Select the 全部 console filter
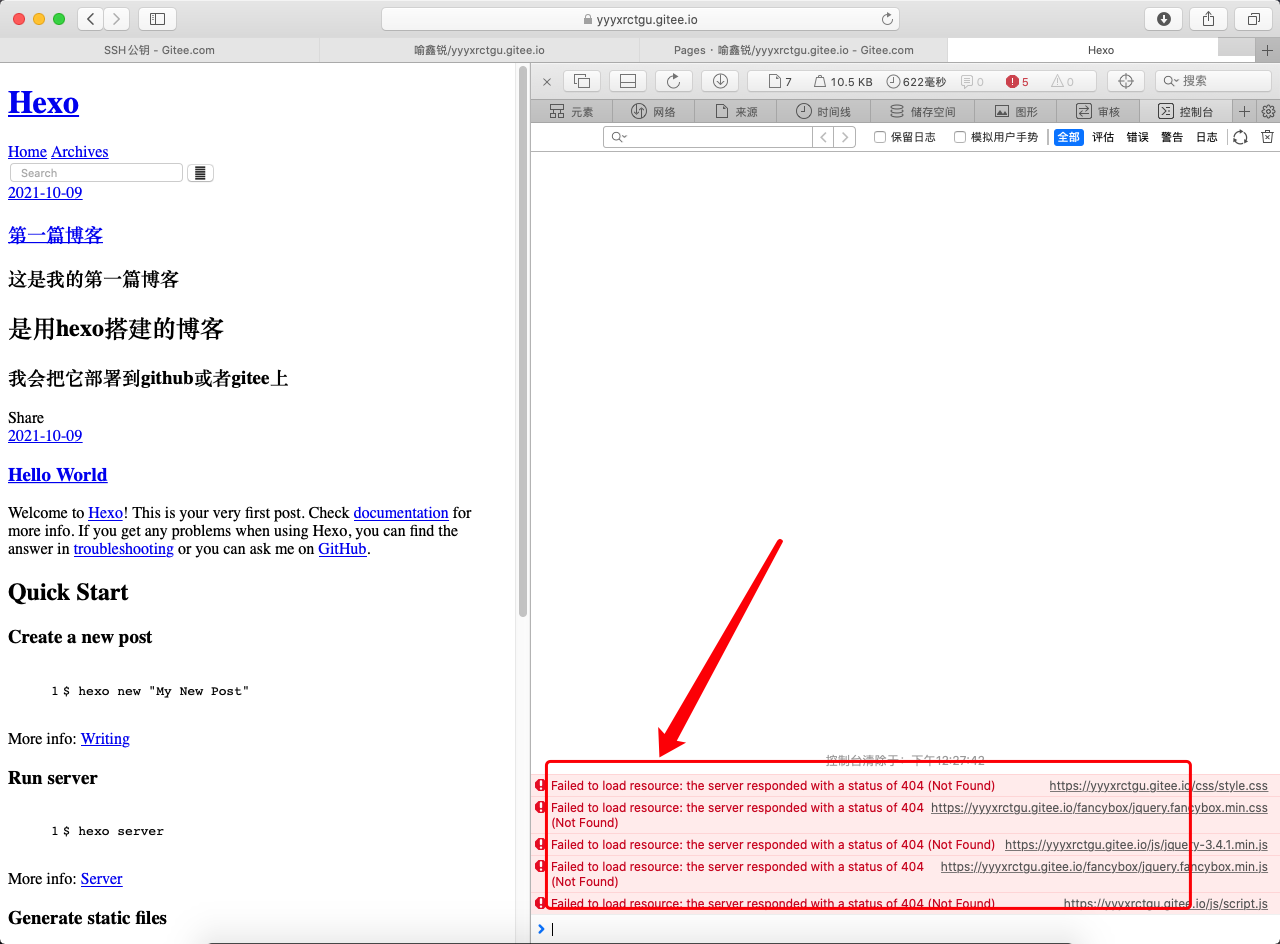 [1068, 137]
